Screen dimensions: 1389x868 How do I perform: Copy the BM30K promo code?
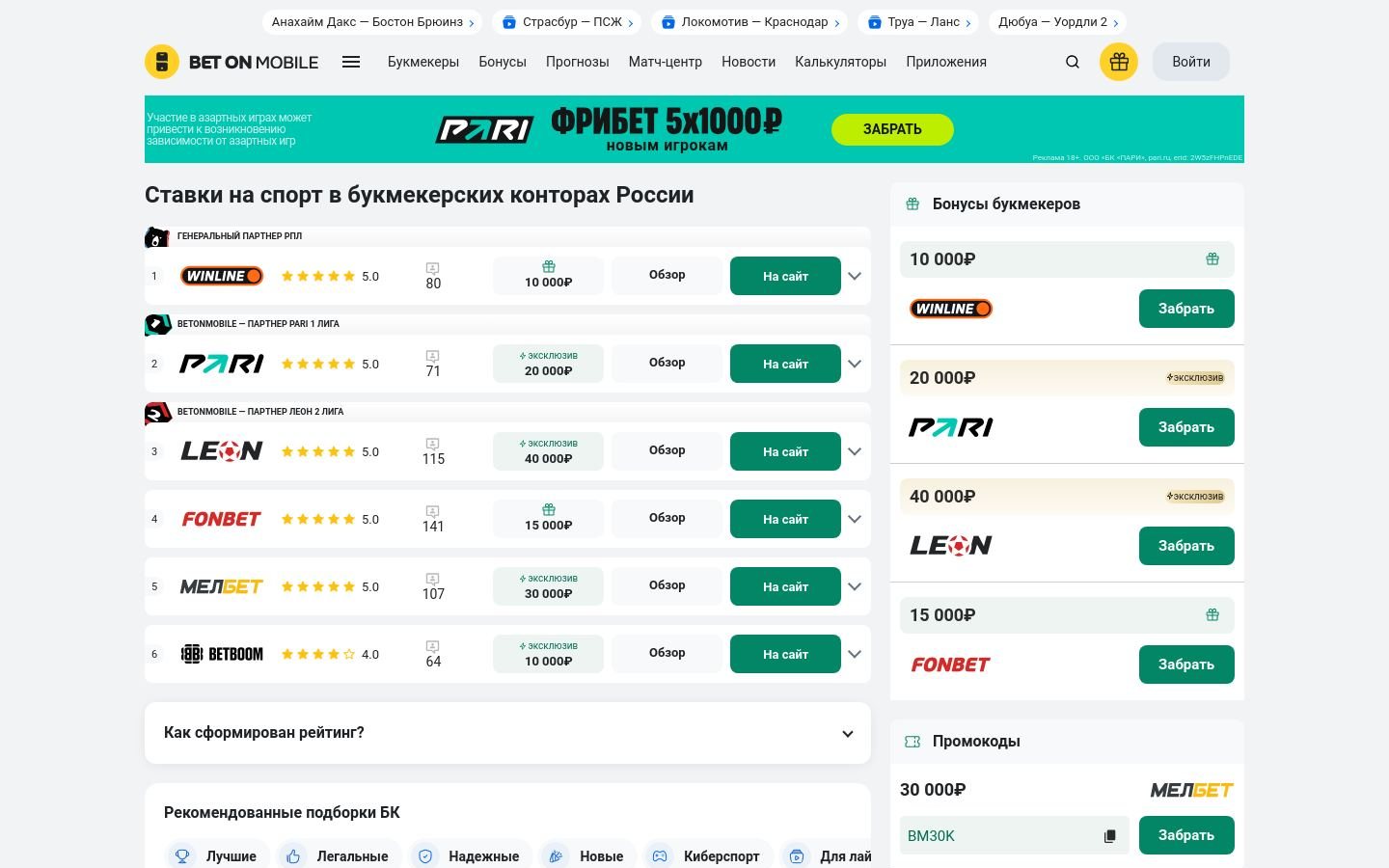click(x=1110, y=836)
